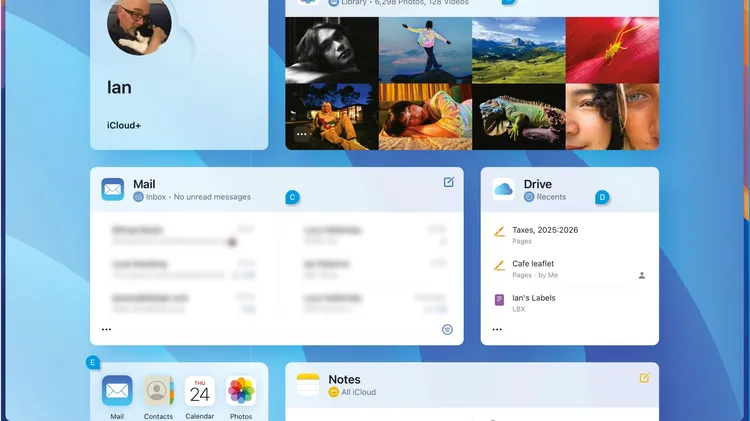The image size is (750, 421).
Task: Click Inbox No unread messages text
Action: pos(198,197)
